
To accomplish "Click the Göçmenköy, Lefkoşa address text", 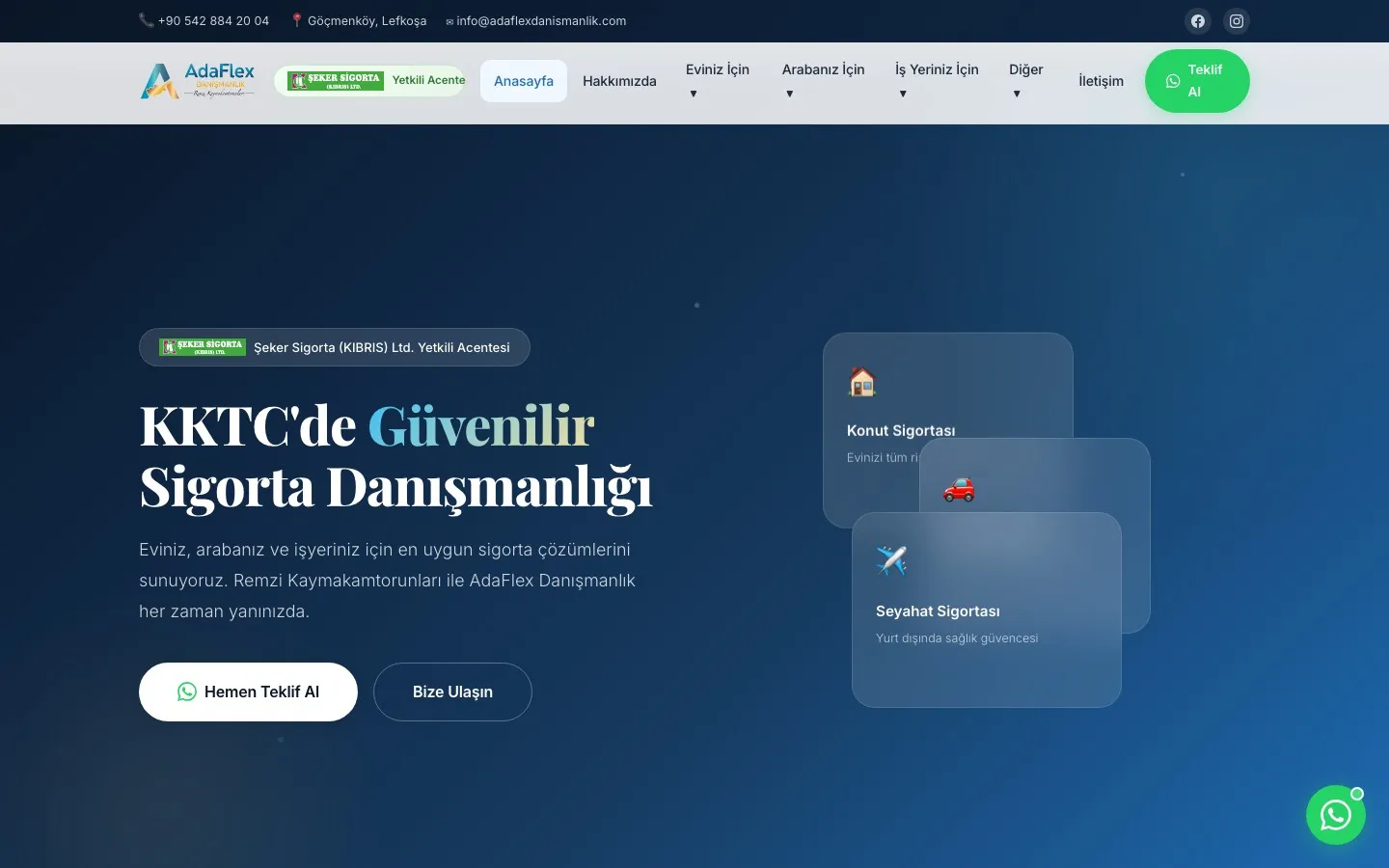I will tap(367, 20).
